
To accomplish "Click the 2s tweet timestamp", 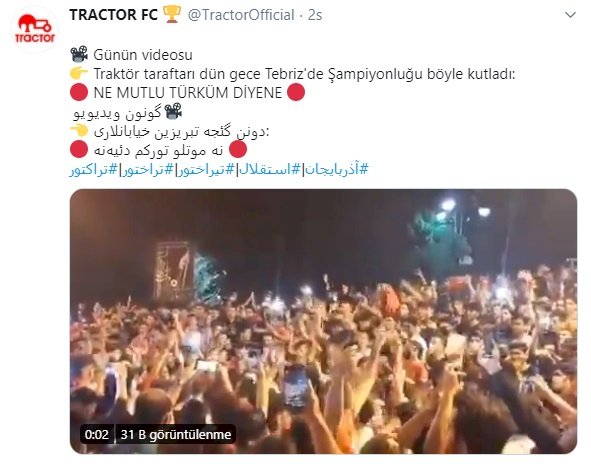I will pos(315,15).
